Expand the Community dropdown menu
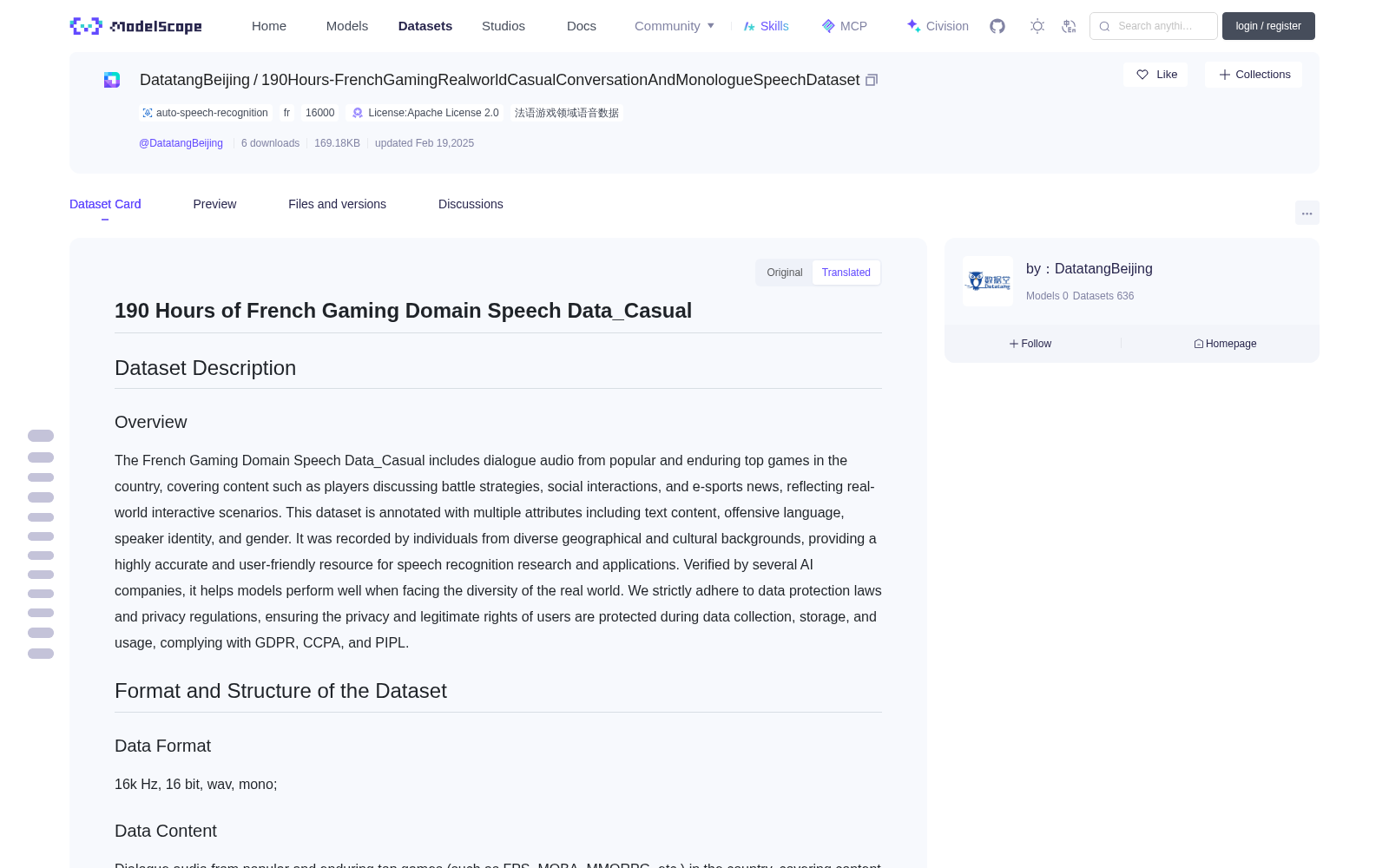 click(x=675, y=26)
